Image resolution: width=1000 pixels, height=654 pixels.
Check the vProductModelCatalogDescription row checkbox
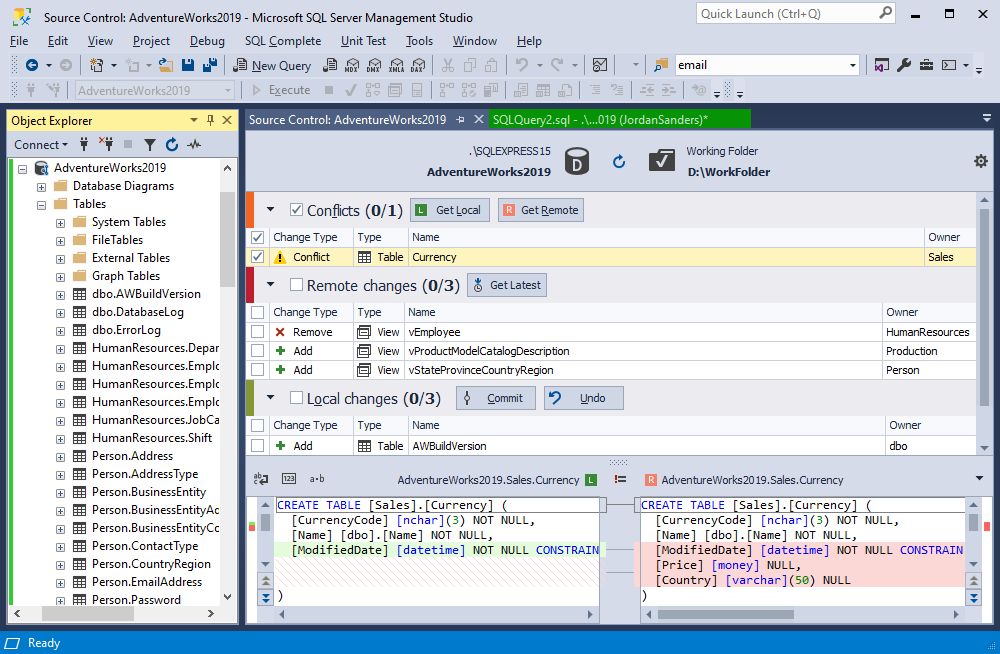pos(258,351)
